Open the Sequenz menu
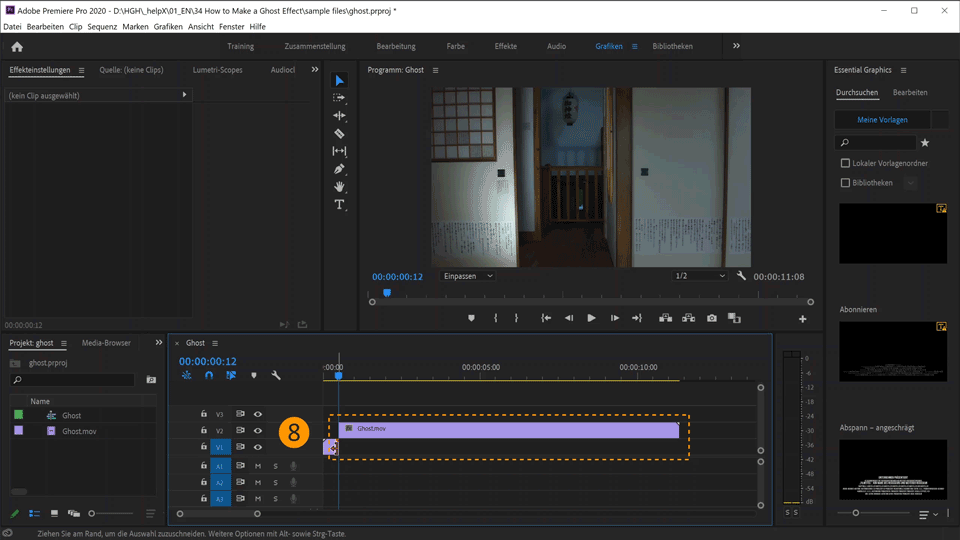Viewport: 960px width, 540px height. (102, 27)
